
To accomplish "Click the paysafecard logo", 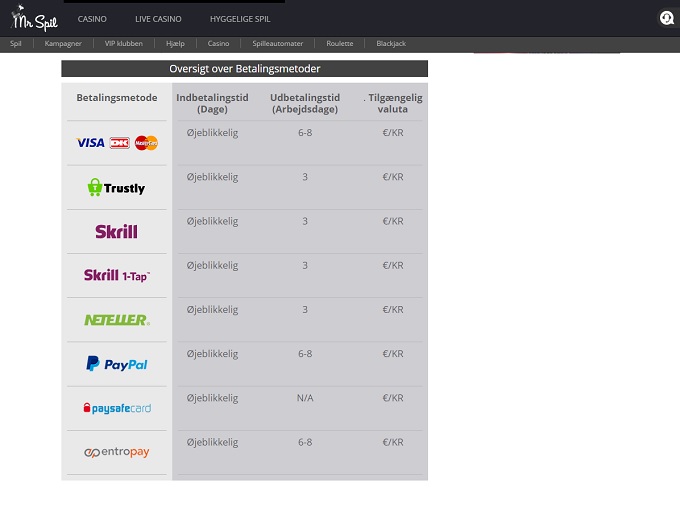I will click(117, 408).
